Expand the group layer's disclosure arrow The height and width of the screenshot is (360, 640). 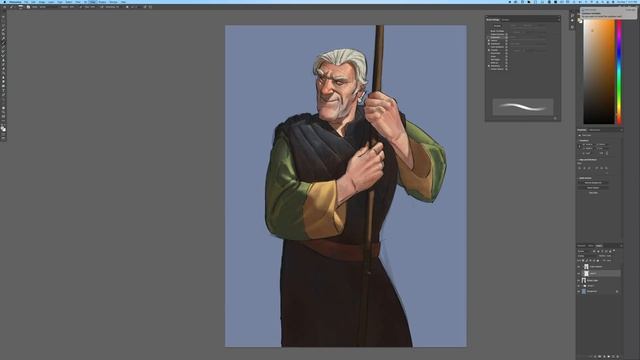point(582,286)
